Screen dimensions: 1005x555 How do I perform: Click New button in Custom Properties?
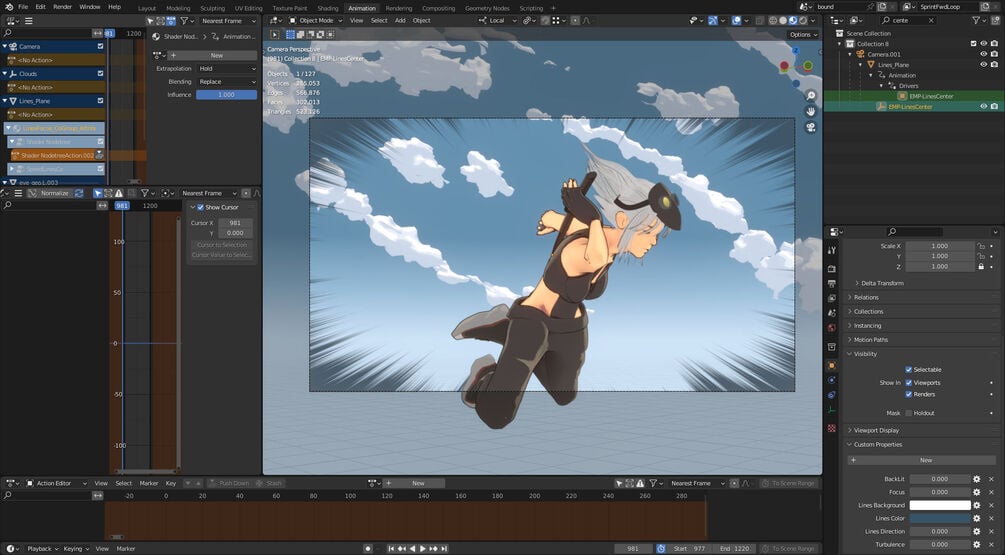(921, 460)
